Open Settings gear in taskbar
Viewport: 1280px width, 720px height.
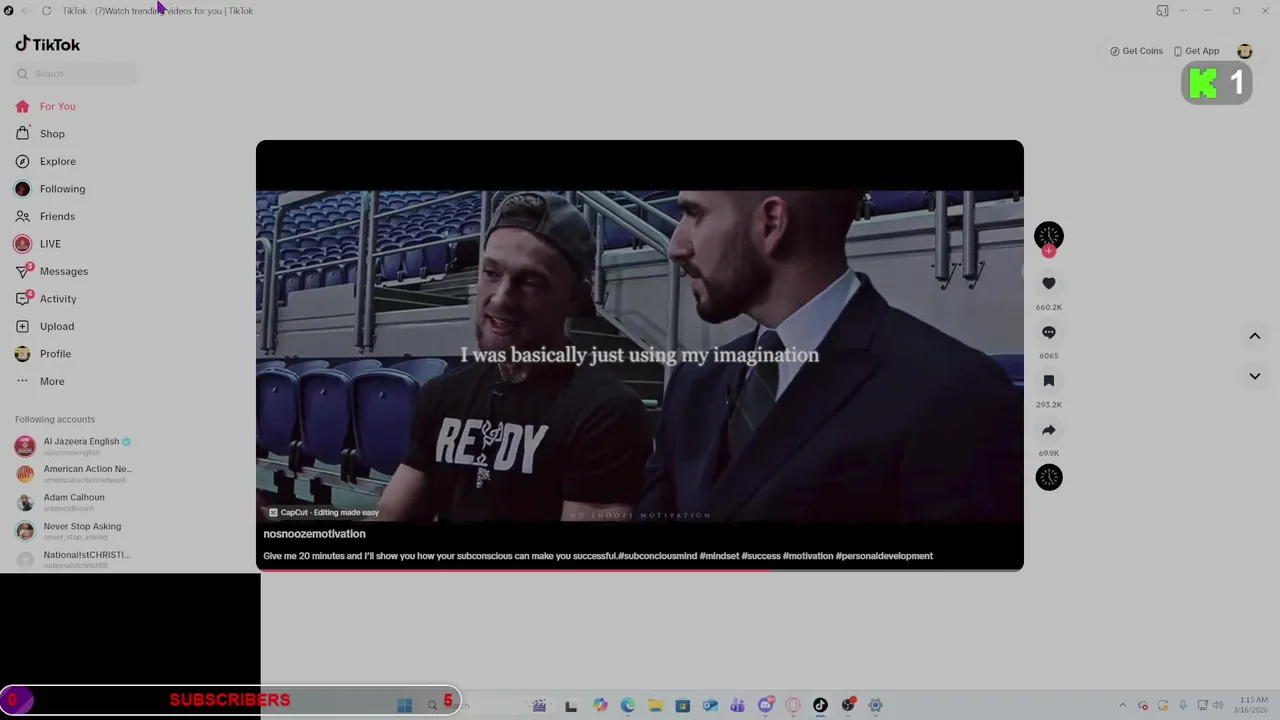[x=875, y=705]
